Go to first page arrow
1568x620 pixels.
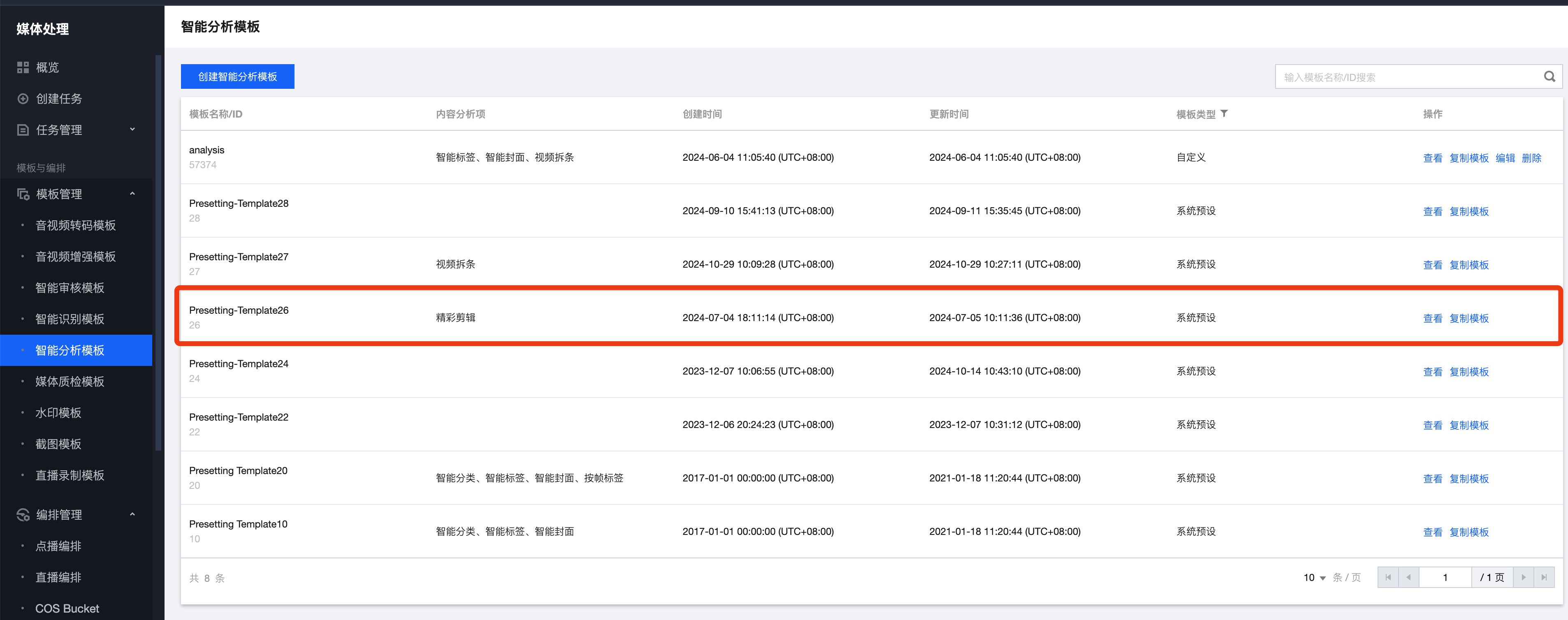(x=1388, y=577)
